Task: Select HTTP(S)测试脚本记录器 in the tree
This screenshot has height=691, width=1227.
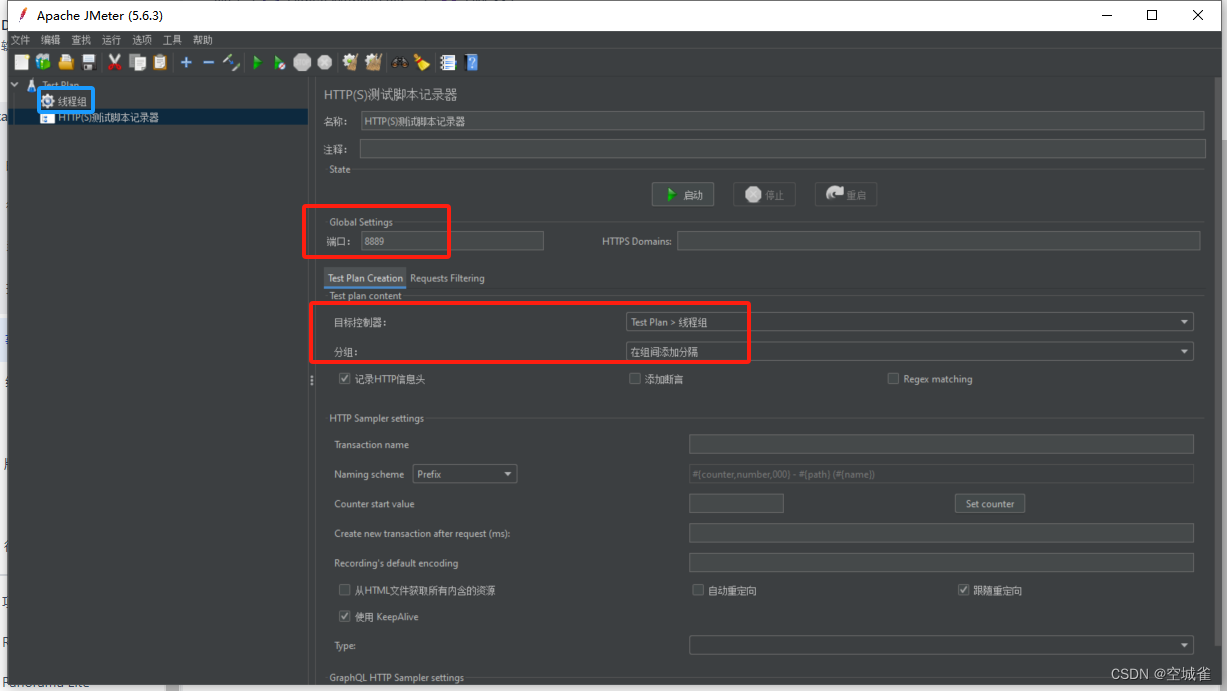Action: click(x=108, y=118)
